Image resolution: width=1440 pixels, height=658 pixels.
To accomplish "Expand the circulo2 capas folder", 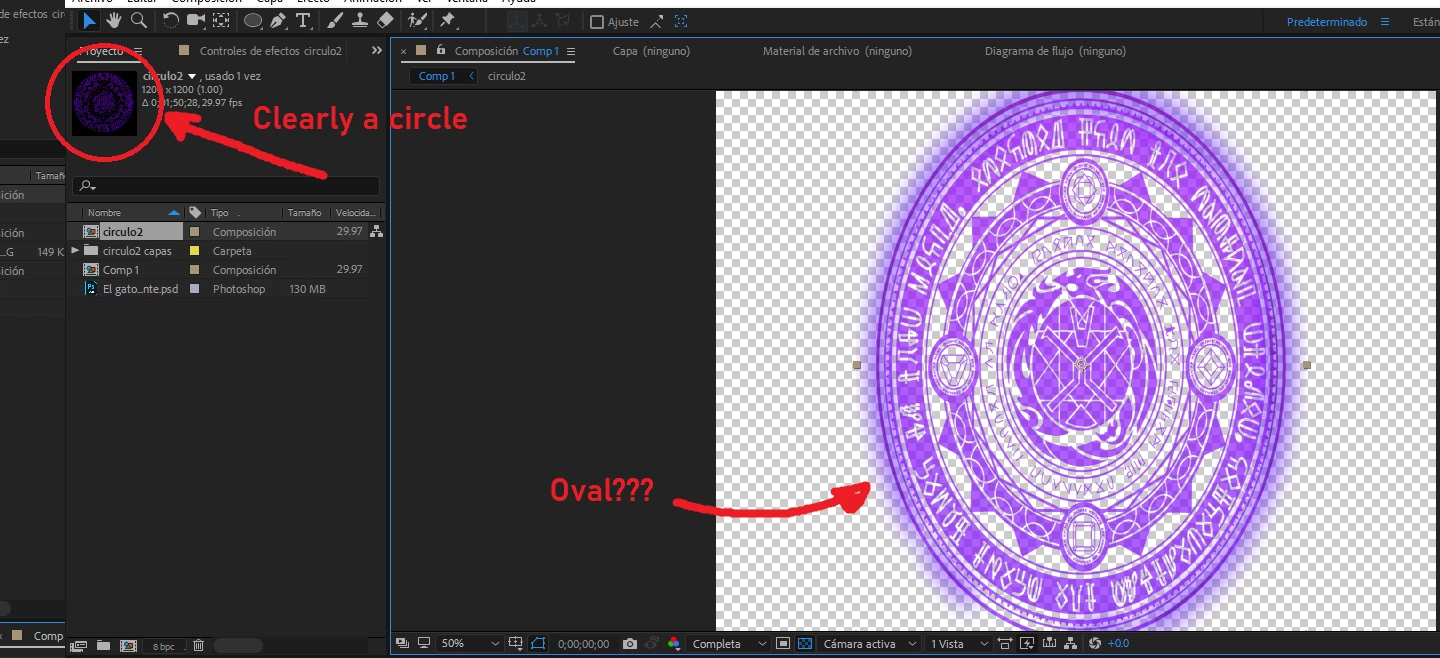I will click(75, 250).
